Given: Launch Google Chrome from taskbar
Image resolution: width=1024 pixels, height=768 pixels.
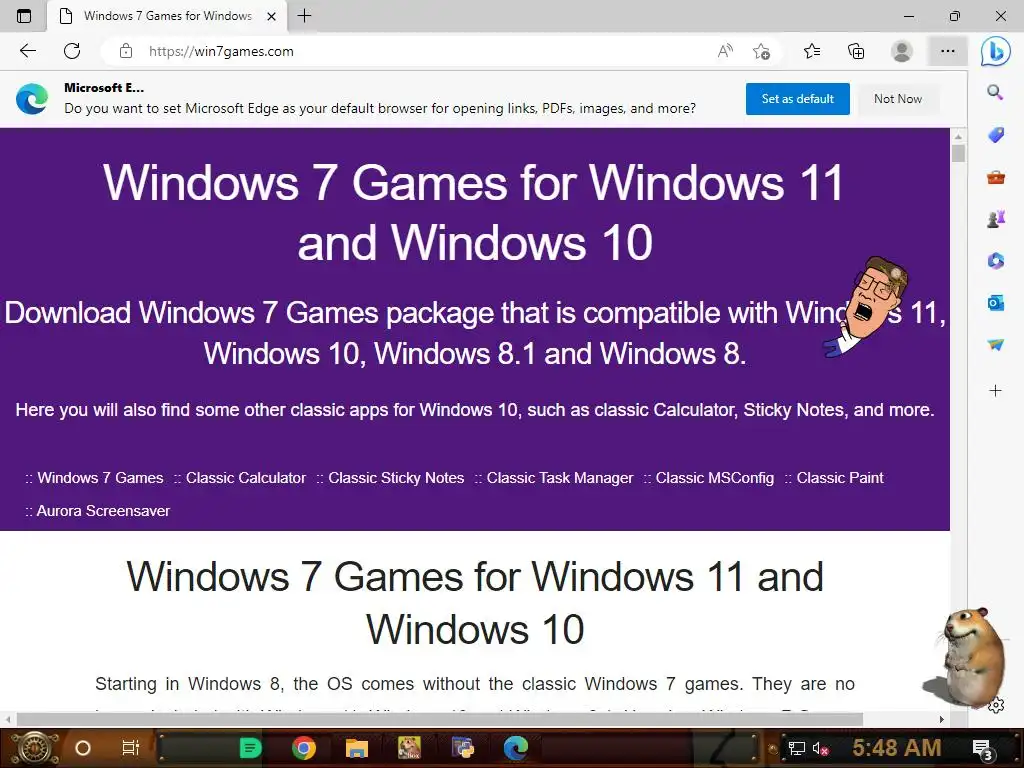Looking at the screenshot, I should [x=304, y=748].
